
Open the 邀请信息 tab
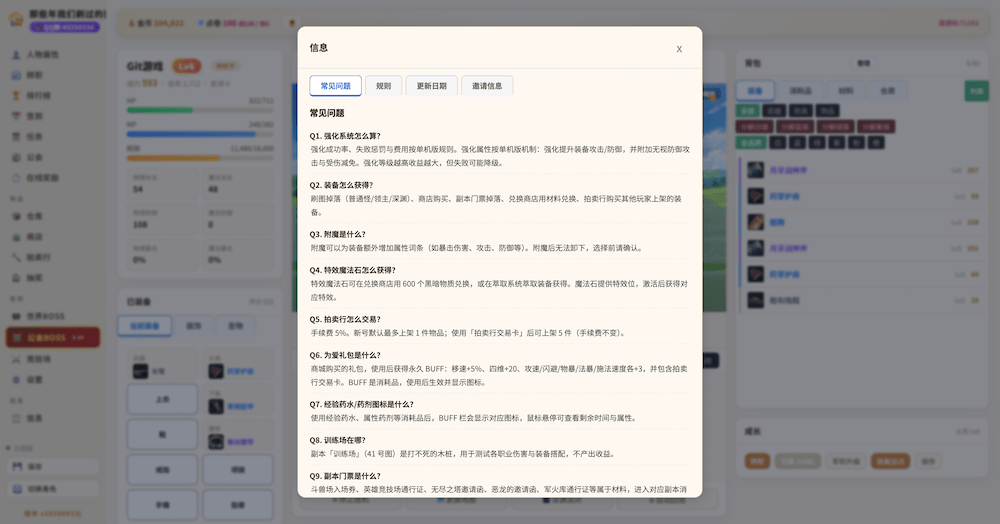pyautogui.click(x=487, y=86)
